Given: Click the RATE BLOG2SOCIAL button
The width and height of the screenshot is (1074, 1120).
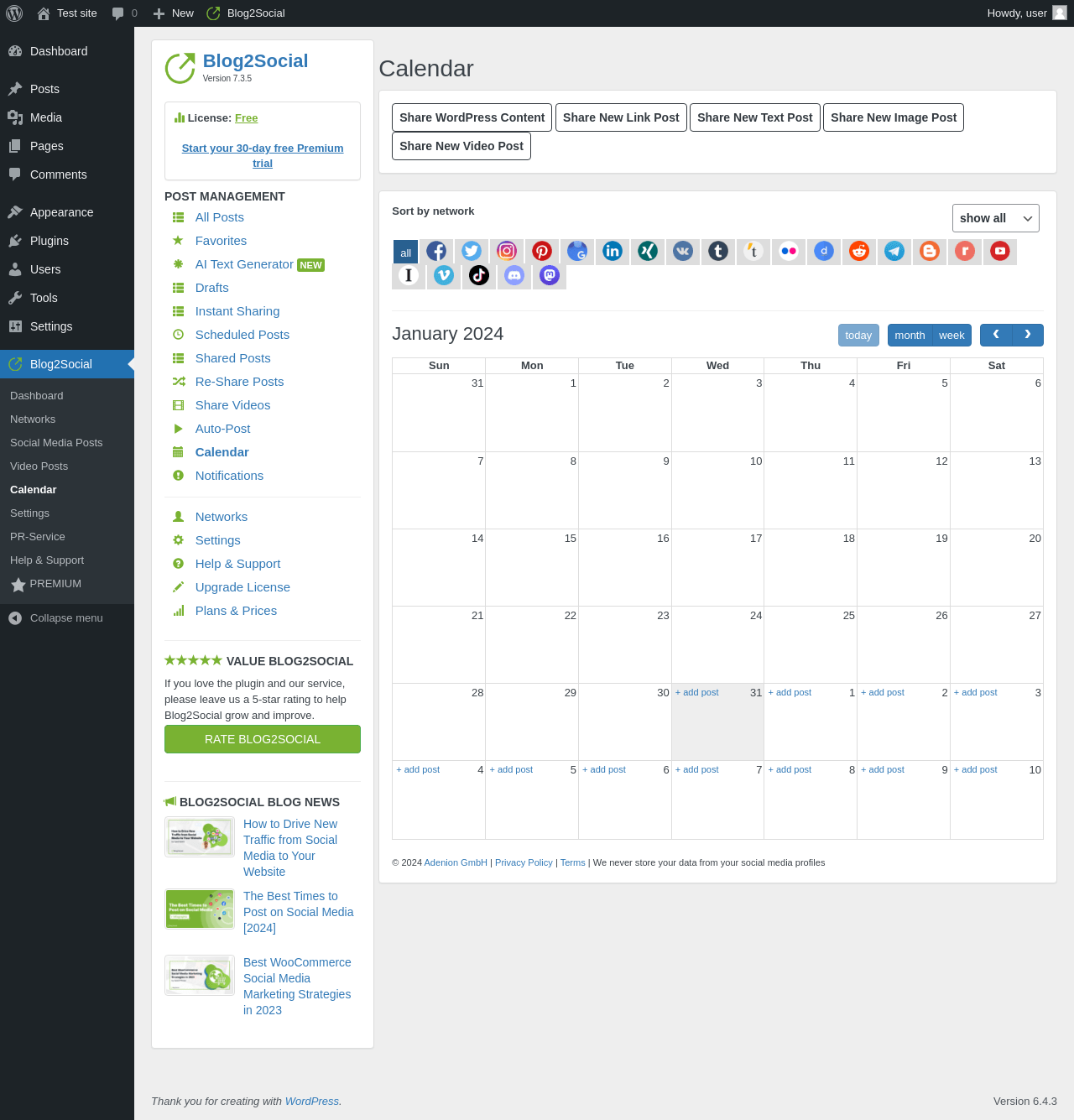Looking at the screenshot, I should (x=263, y=739).
